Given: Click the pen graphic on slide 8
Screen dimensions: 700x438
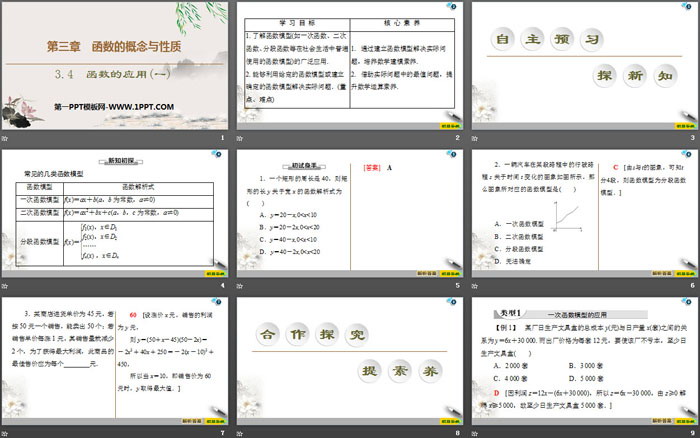Looking at the screenshot, I should tap(452, 411).
